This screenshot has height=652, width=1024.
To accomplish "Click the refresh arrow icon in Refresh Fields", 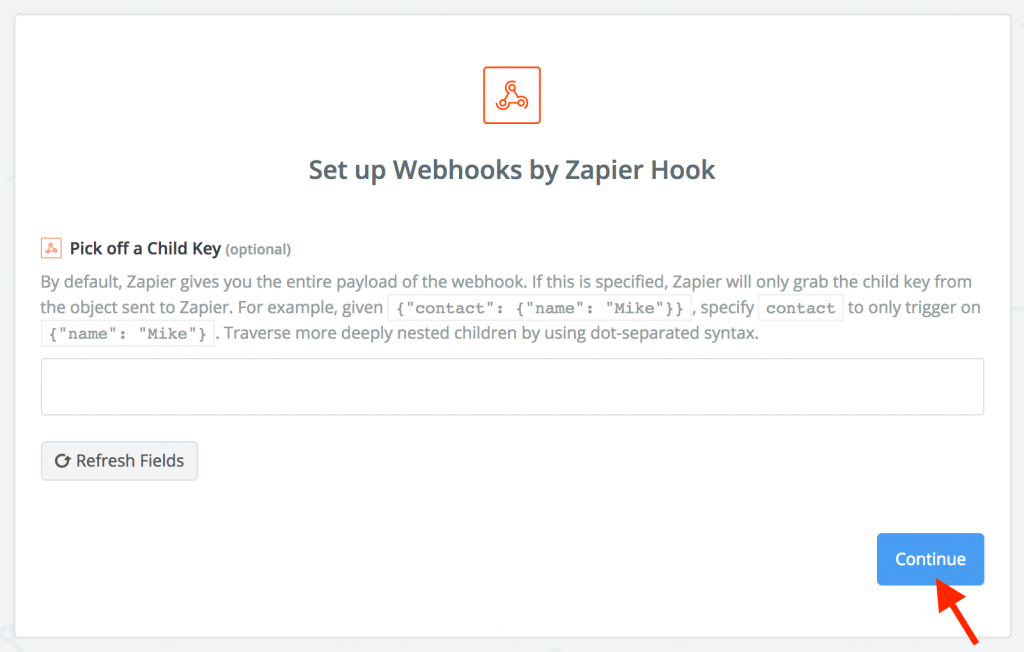I will pyautogui.click(x=62, y=461).
